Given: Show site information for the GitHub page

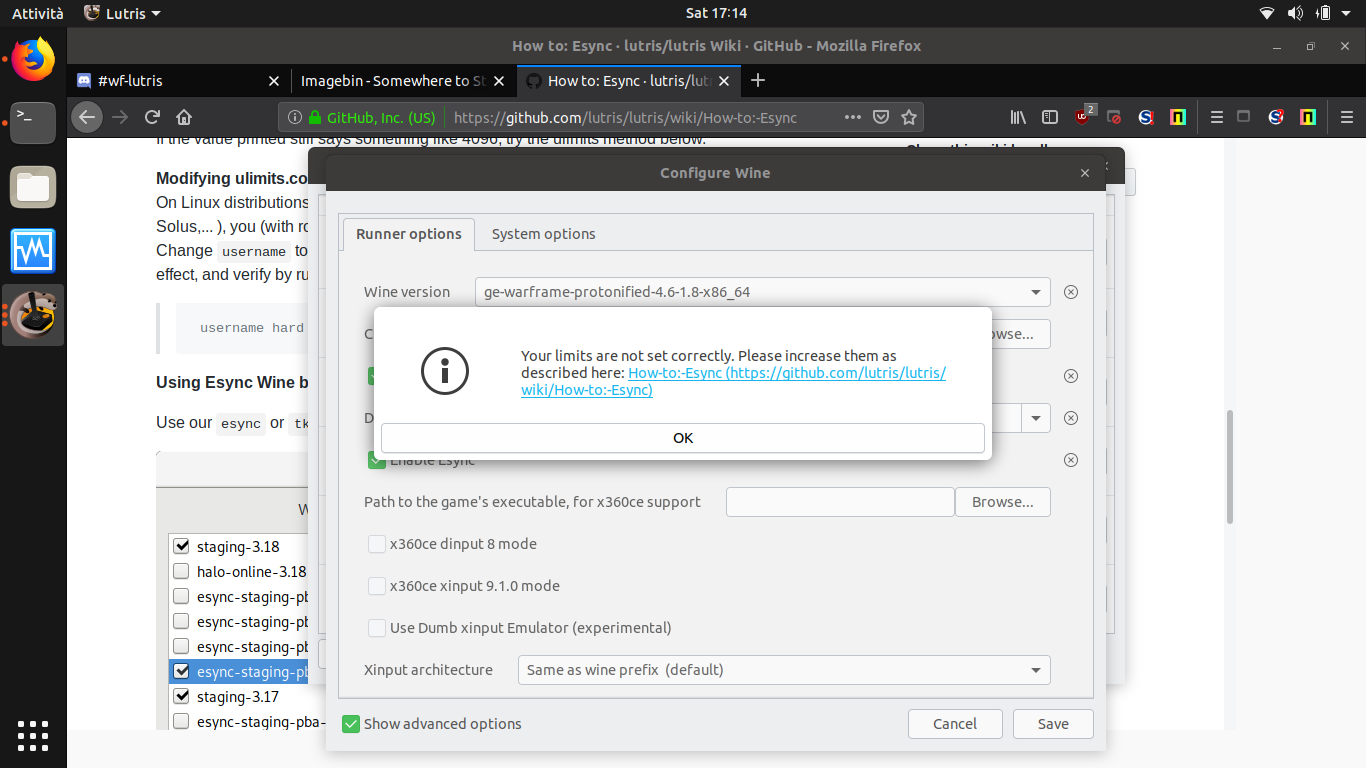Looking at the screenshot, I should coord(293,117).
